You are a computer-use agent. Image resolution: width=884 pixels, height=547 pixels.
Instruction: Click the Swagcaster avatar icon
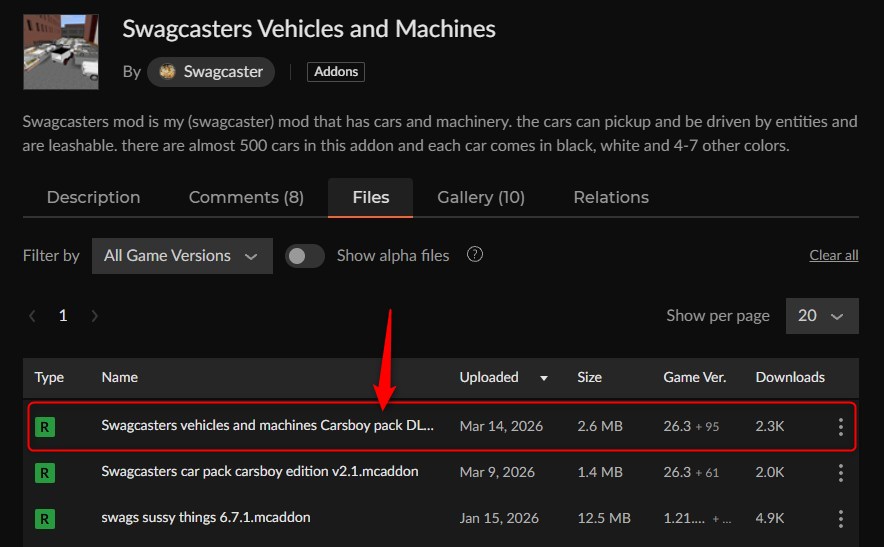(x=167, y=72)
